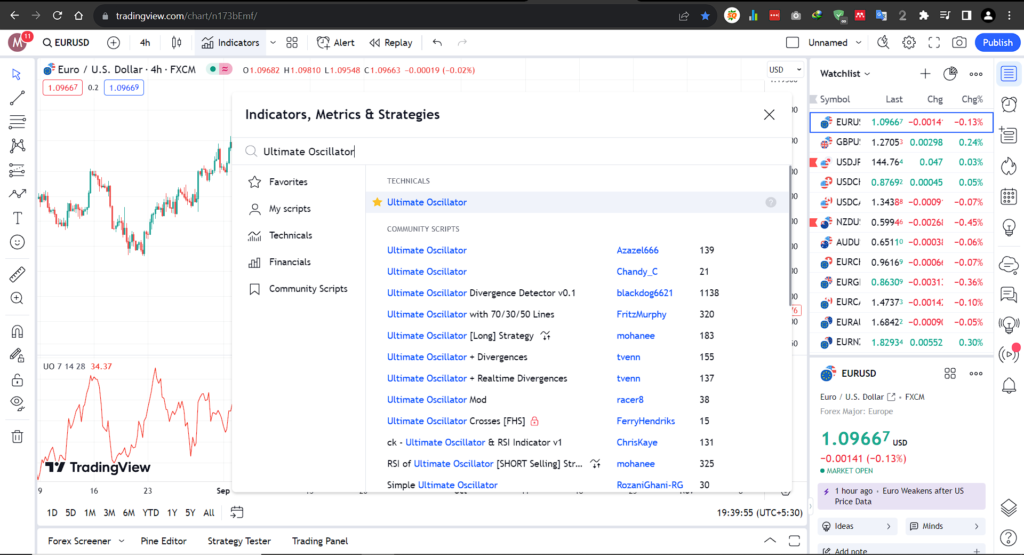This screenshot has height=555, width=1024.
Task: Open the 4h timeframe interval dropdown
Action: [145, 43]
